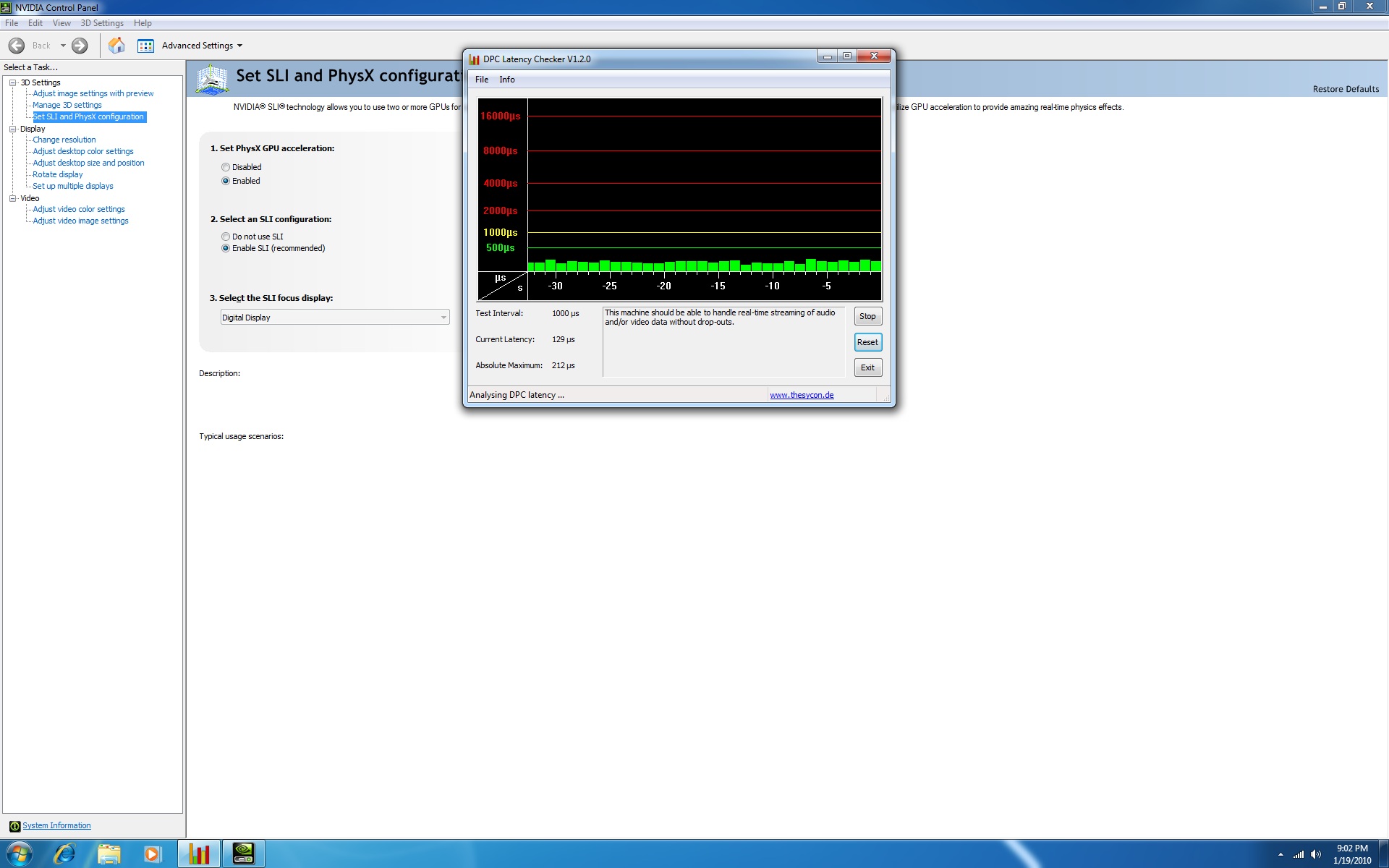Screen dimensions: 1389x868
Task: Click the Test Interval value 1000 µs
Action: tap(566, 313)
